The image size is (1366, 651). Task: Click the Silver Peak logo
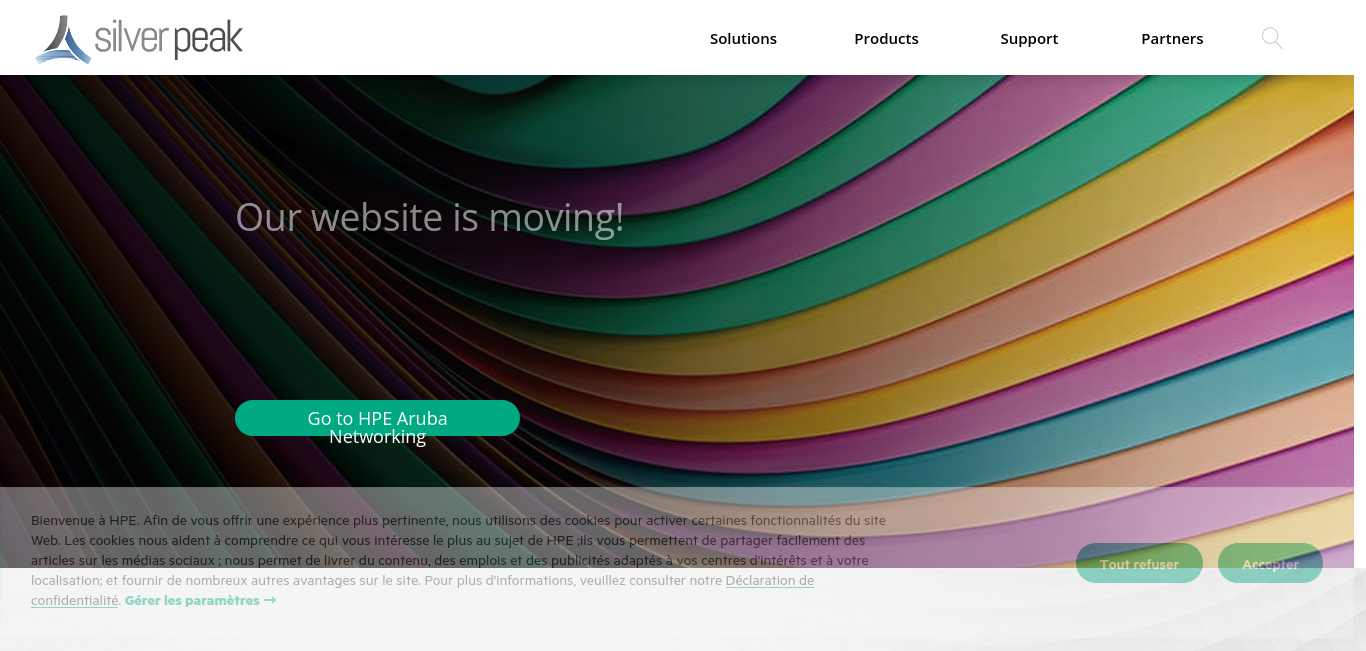(x=139, y=39)
